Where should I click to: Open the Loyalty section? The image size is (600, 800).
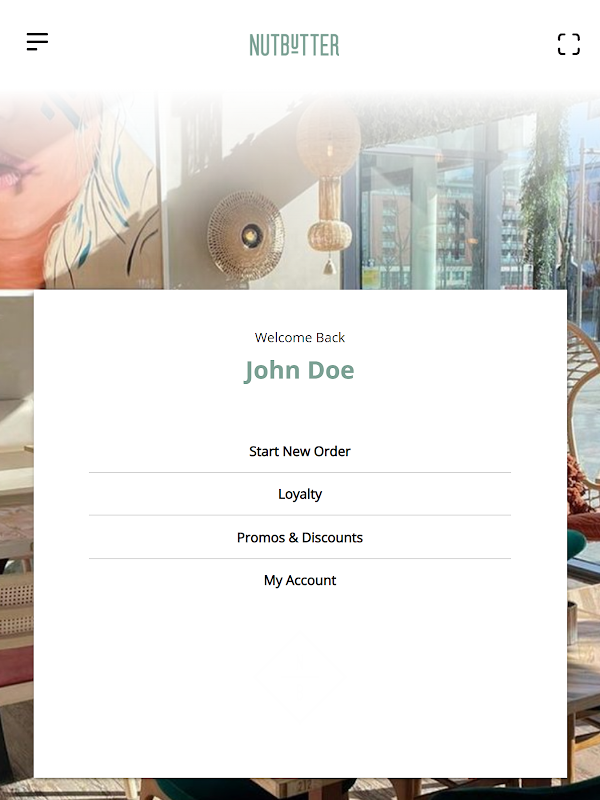click(x=300, y=494)
